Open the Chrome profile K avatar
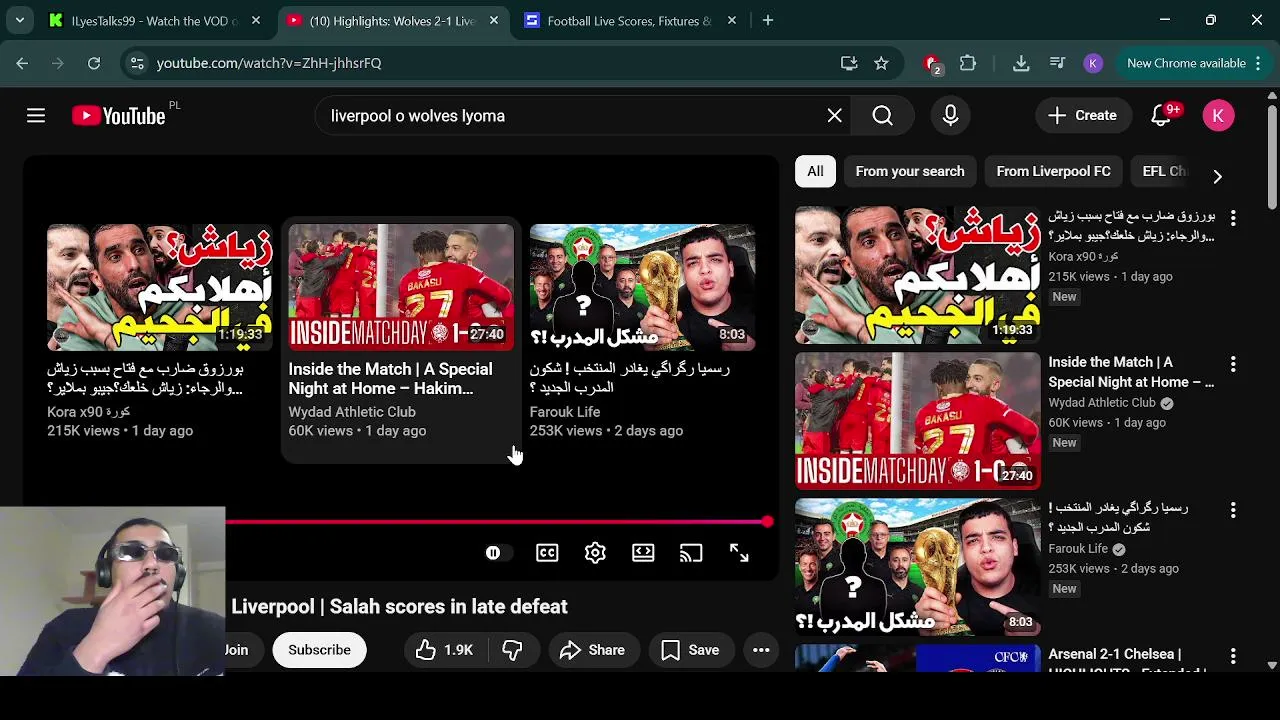 click(x=1093, y=63)
